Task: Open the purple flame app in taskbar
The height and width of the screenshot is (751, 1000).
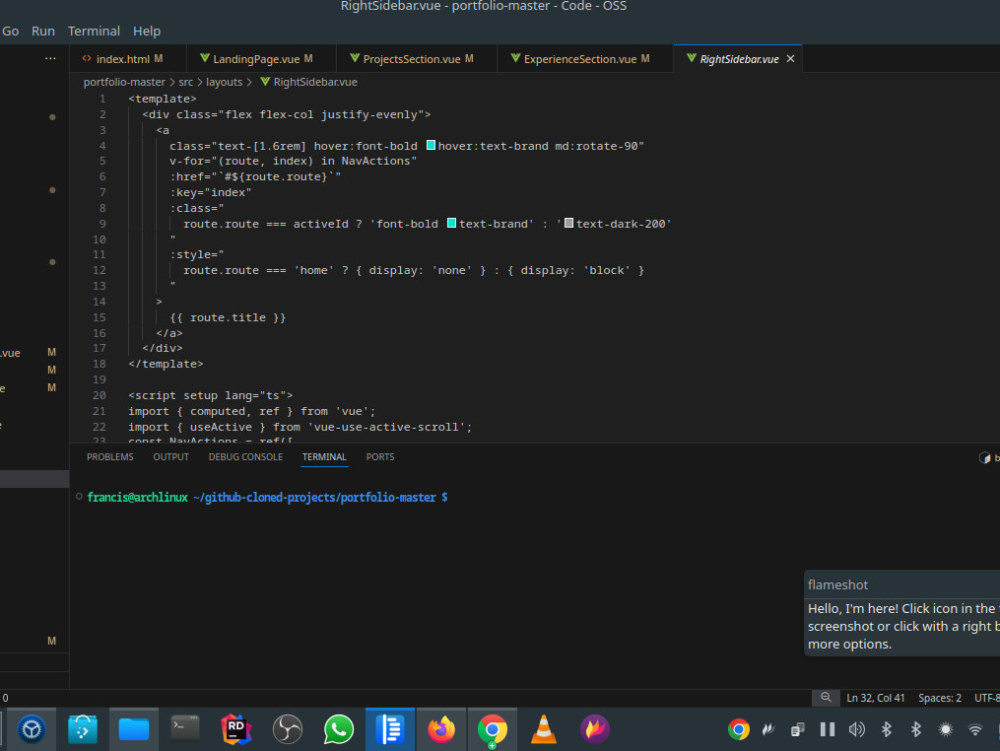Action: pyautogui.click(x=594, y=729)
